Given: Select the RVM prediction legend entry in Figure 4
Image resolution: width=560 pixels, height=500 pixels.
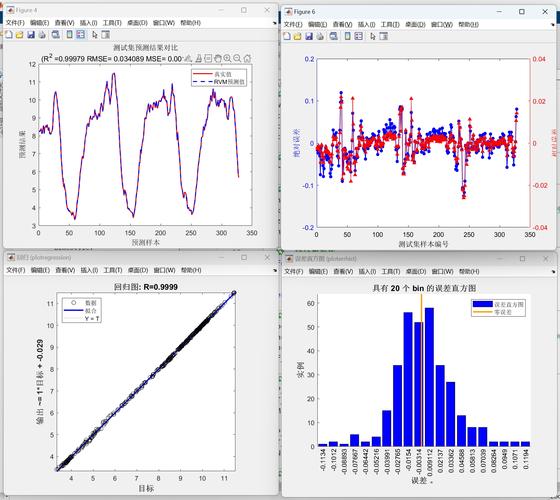Looking at the screenshot, I should click(219, 82).
